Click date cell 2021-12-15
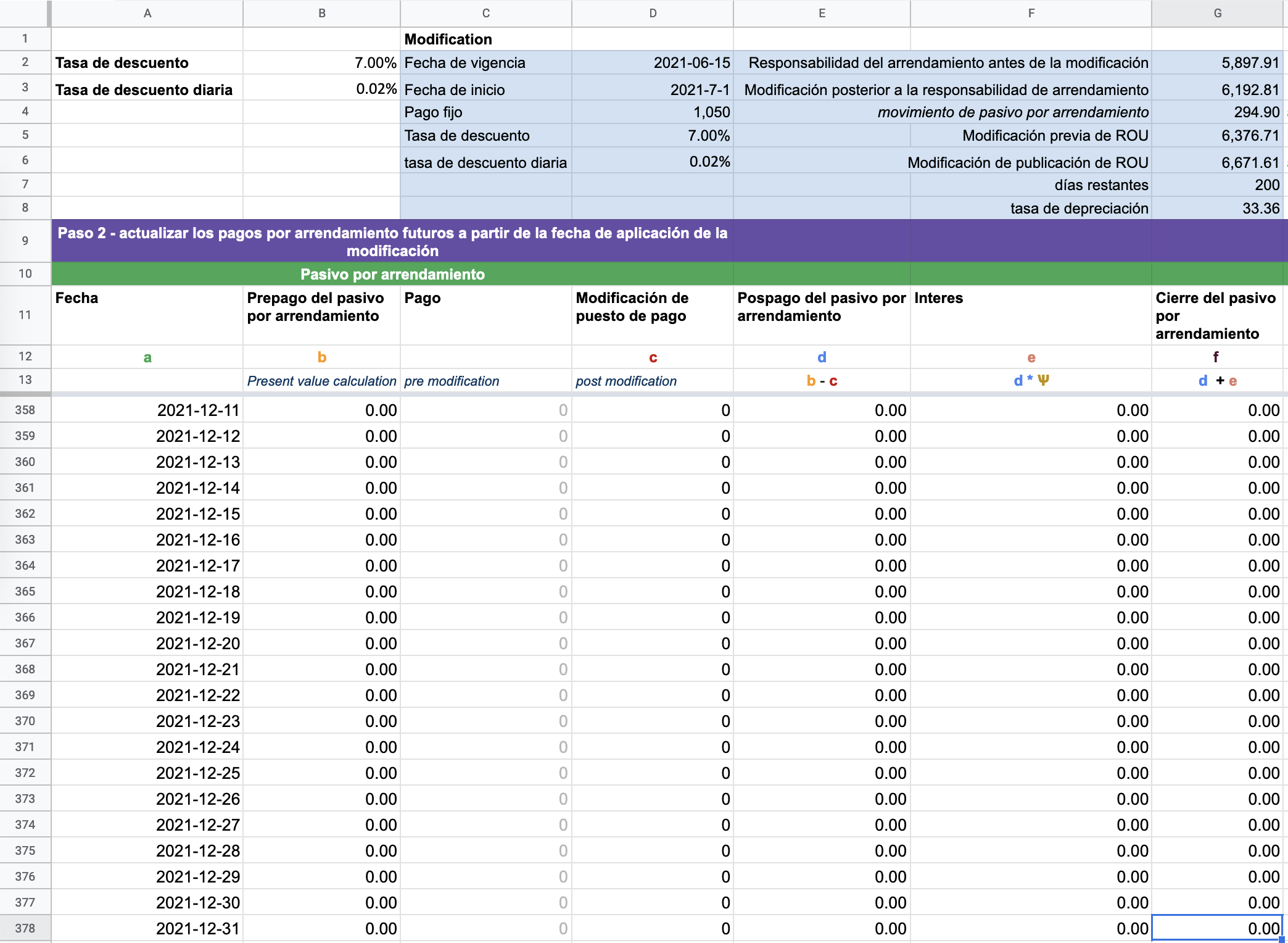The image size is (1288, 943). tap(147, 513)
